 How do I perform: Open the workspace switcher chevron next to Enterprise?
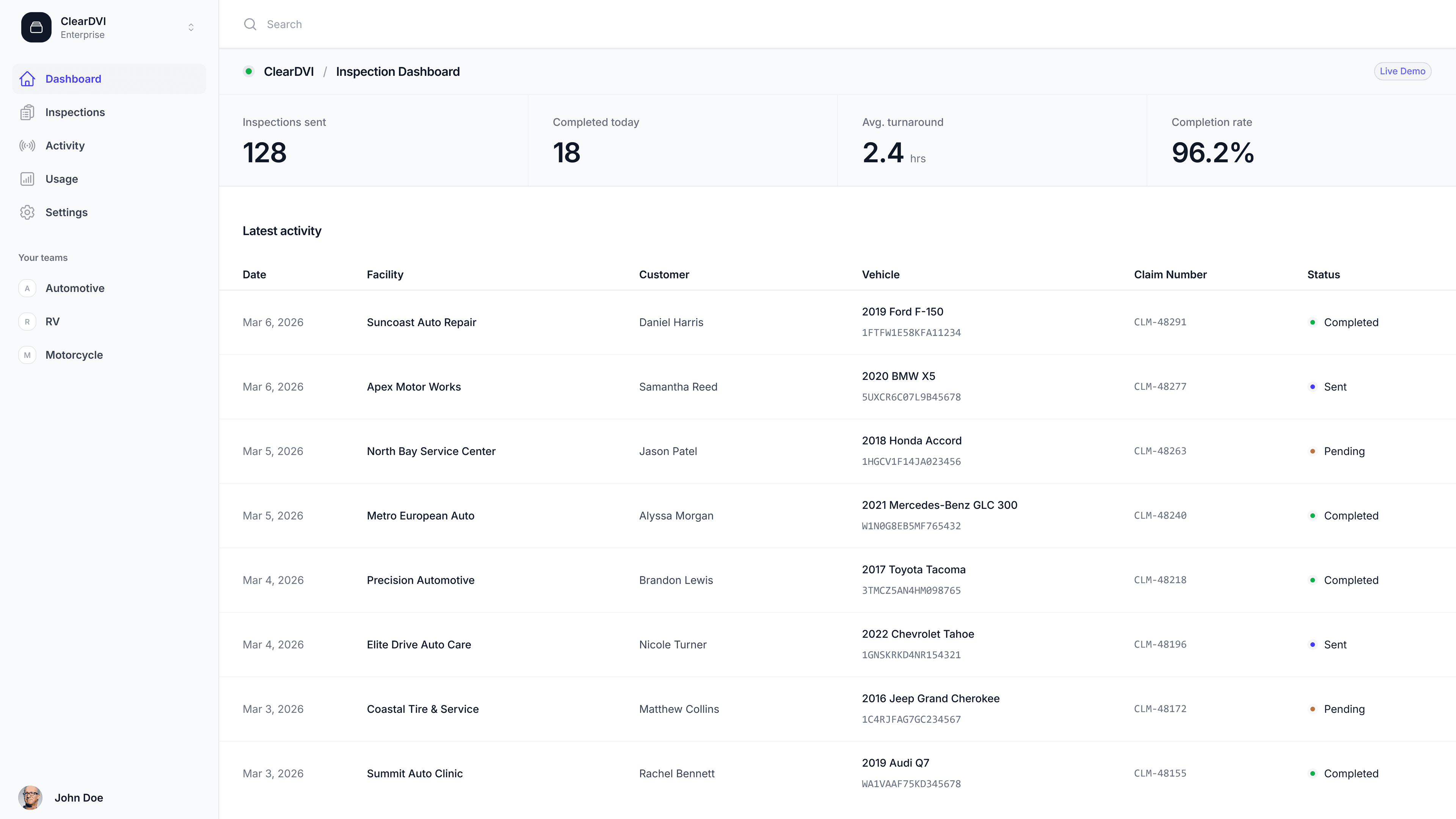click(x=191, y=27)
